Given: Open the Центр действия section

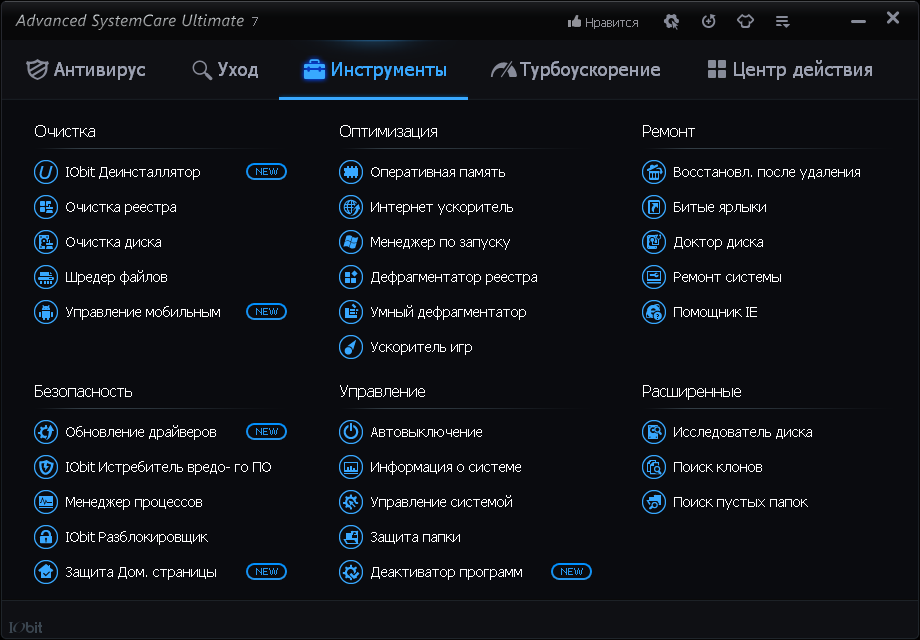Looking at the screenshot, I should (x=790, y=70).
